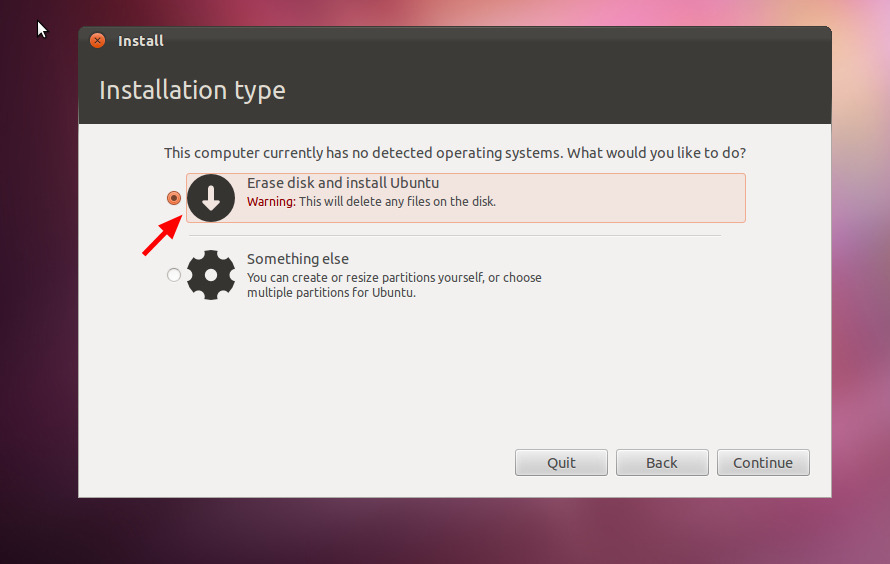Screen dimensions: 890x564
Task: Close the Install window with the orange X
Action: coord(97,41)
